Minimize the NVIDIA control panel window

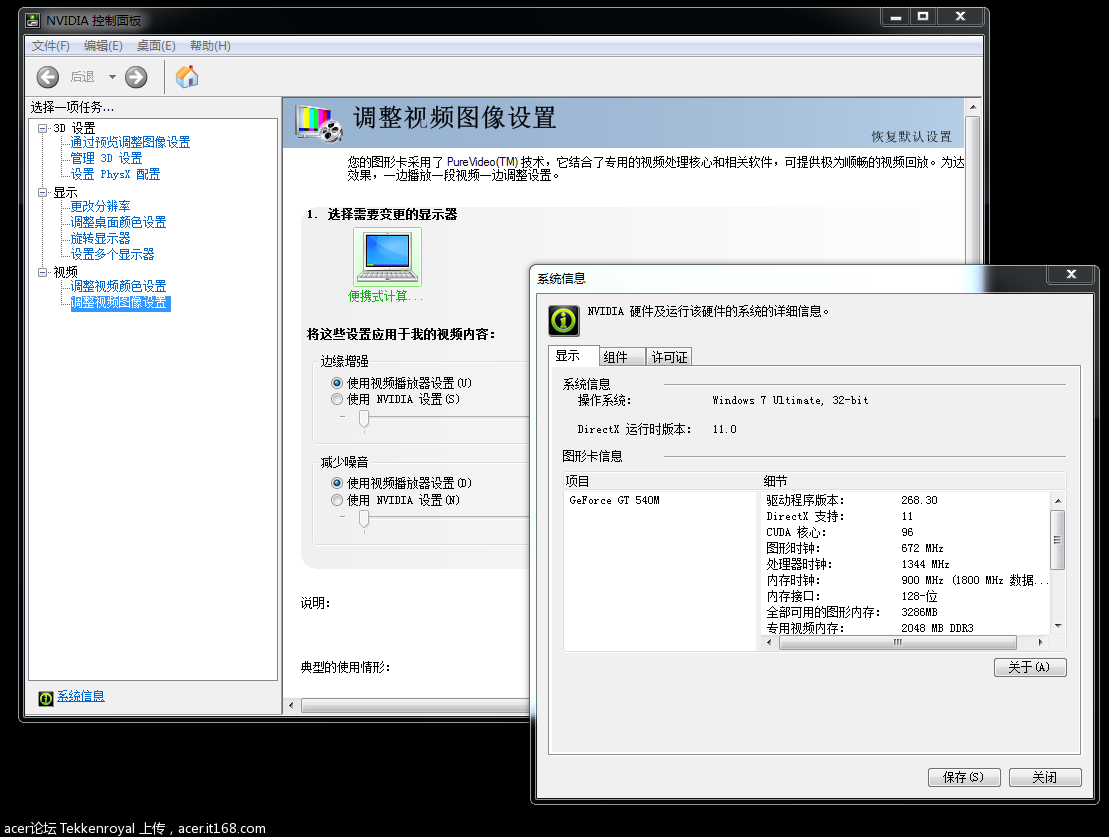896,16
